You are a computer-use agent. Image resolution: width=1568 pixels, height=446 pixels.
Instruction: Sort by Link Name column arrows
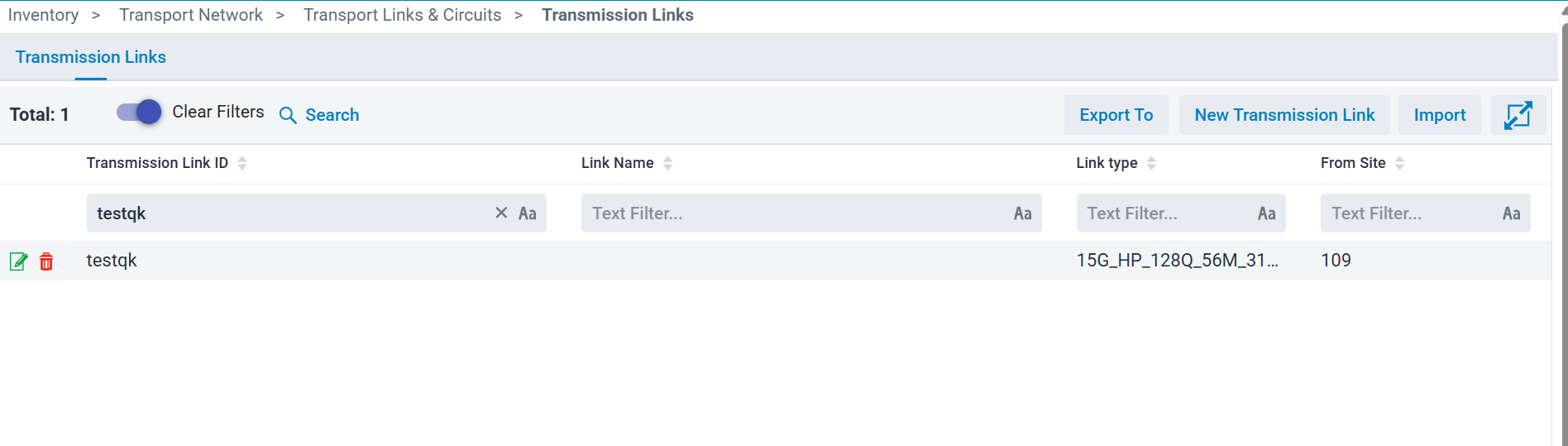[667, 163]
